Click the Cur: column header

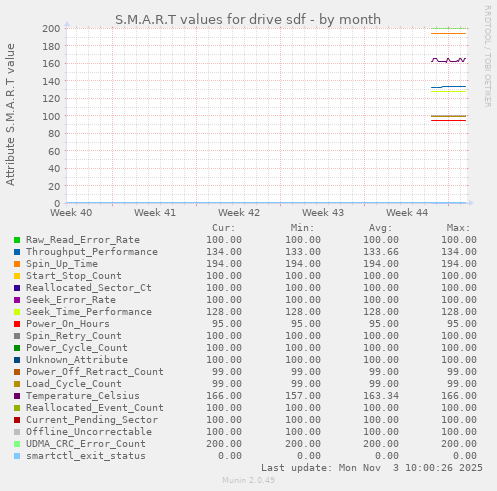(x=224, y=228)
